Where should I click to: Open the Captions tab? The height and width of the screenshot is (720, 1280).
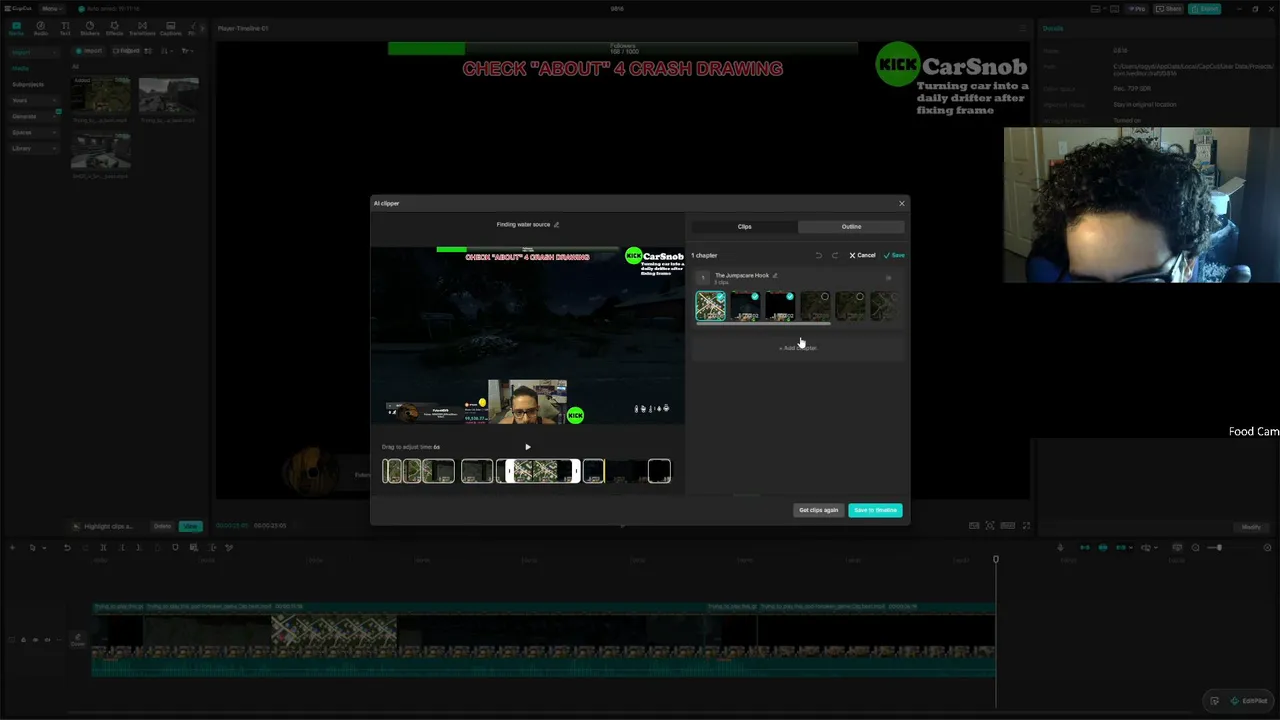(x=170, y=28)
